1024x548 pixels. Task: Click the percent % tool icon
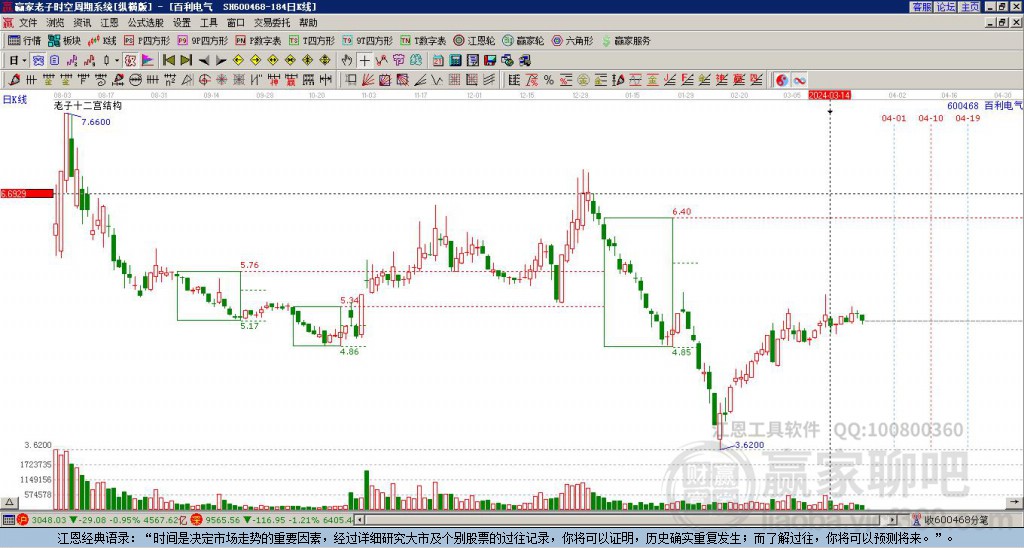pos(549,80)
